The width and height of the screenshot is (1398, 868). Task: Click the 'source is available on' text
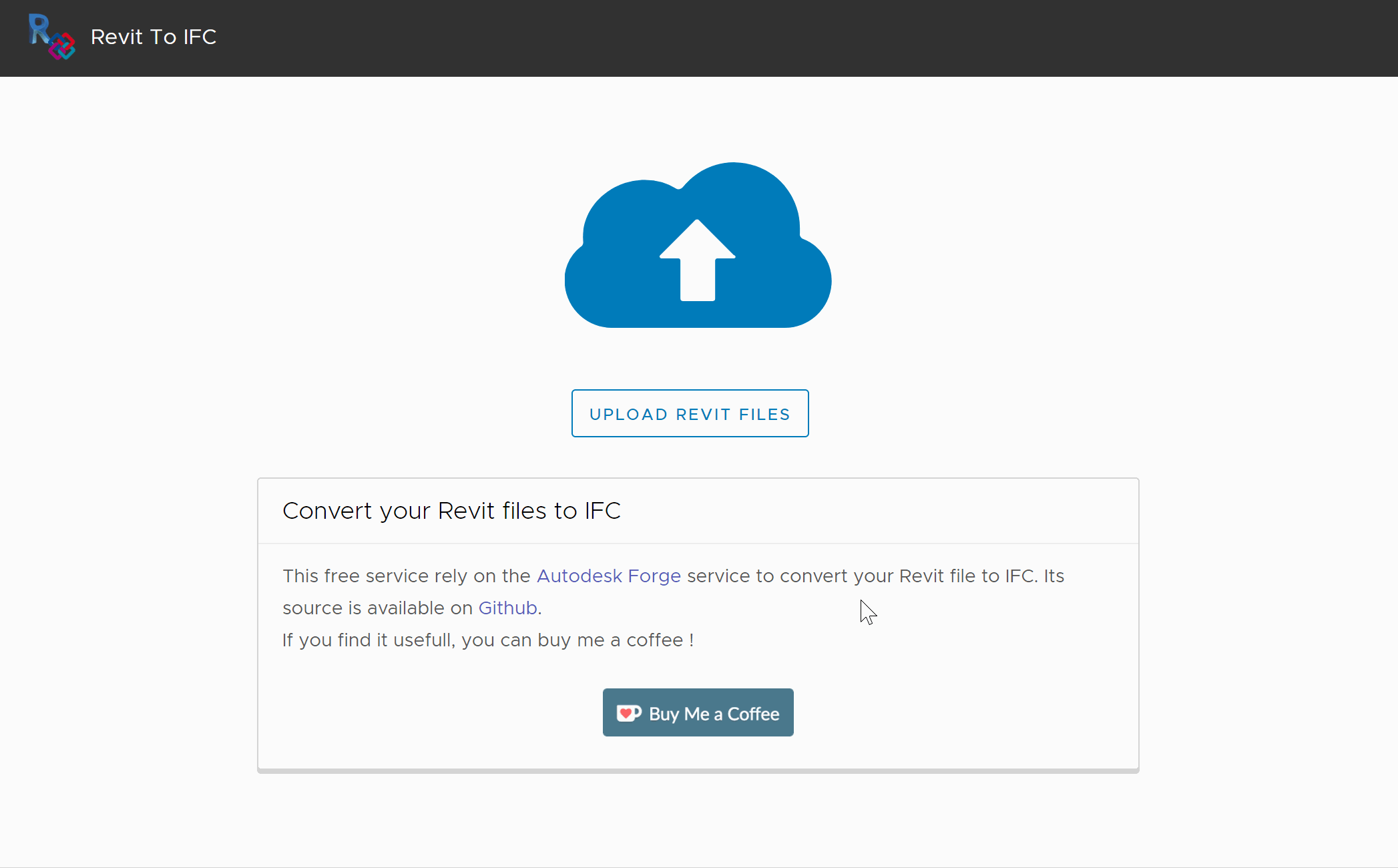378,608
